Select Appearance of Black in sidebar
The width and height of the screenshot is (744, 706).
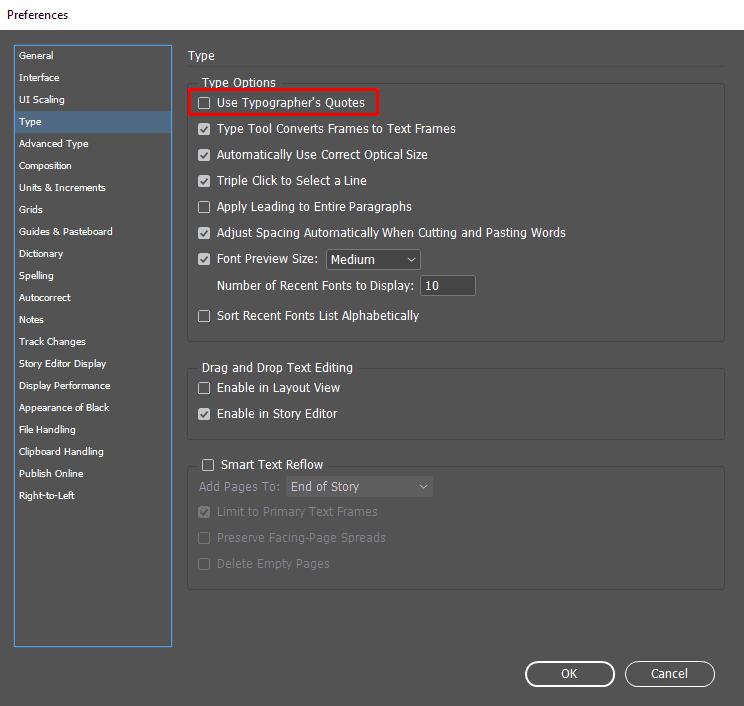(x=64, y=408)
